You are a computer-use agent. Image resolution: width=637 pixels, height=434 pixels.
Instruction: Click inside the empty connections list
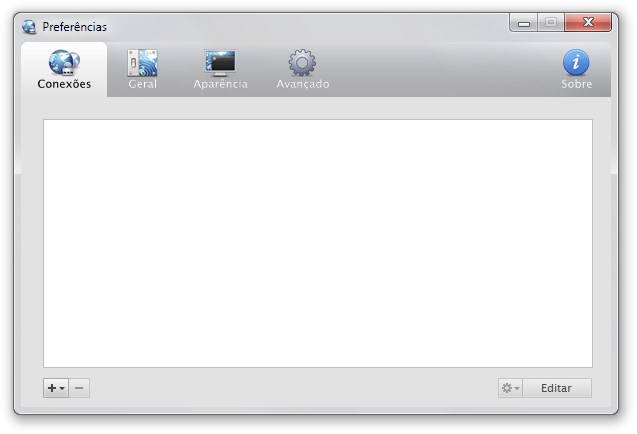click(x=318, y=243)
